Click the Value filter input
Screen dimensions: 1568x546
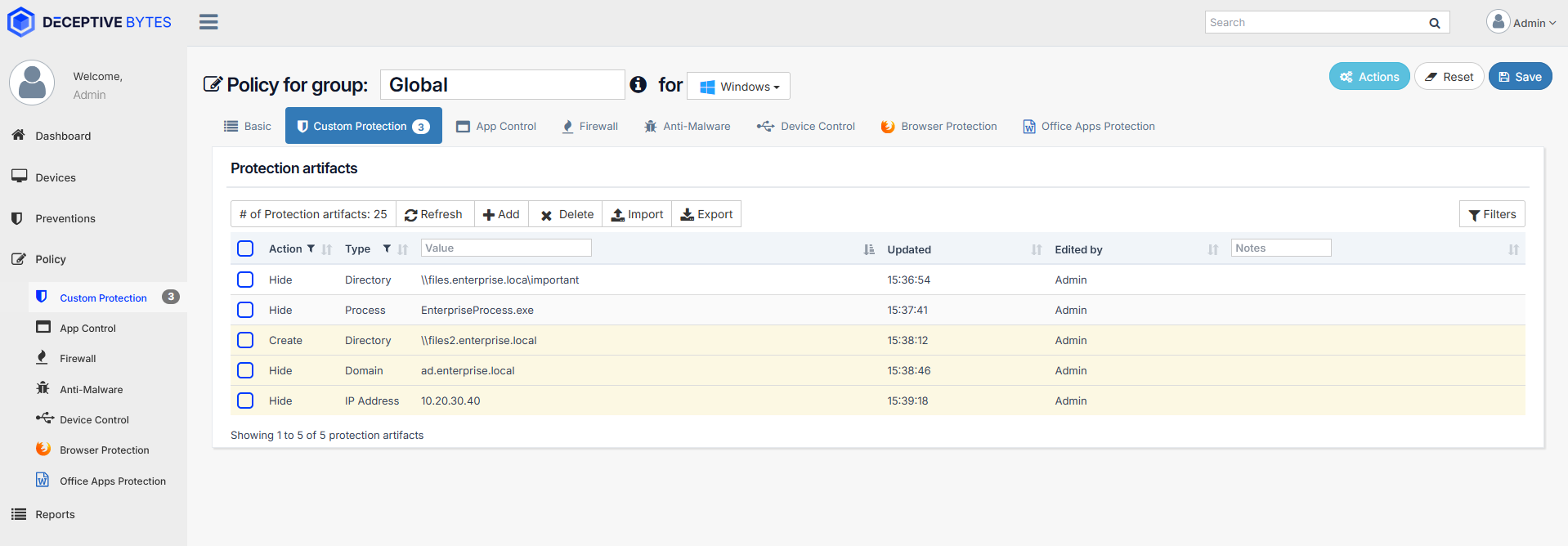[x=506, y=248]
